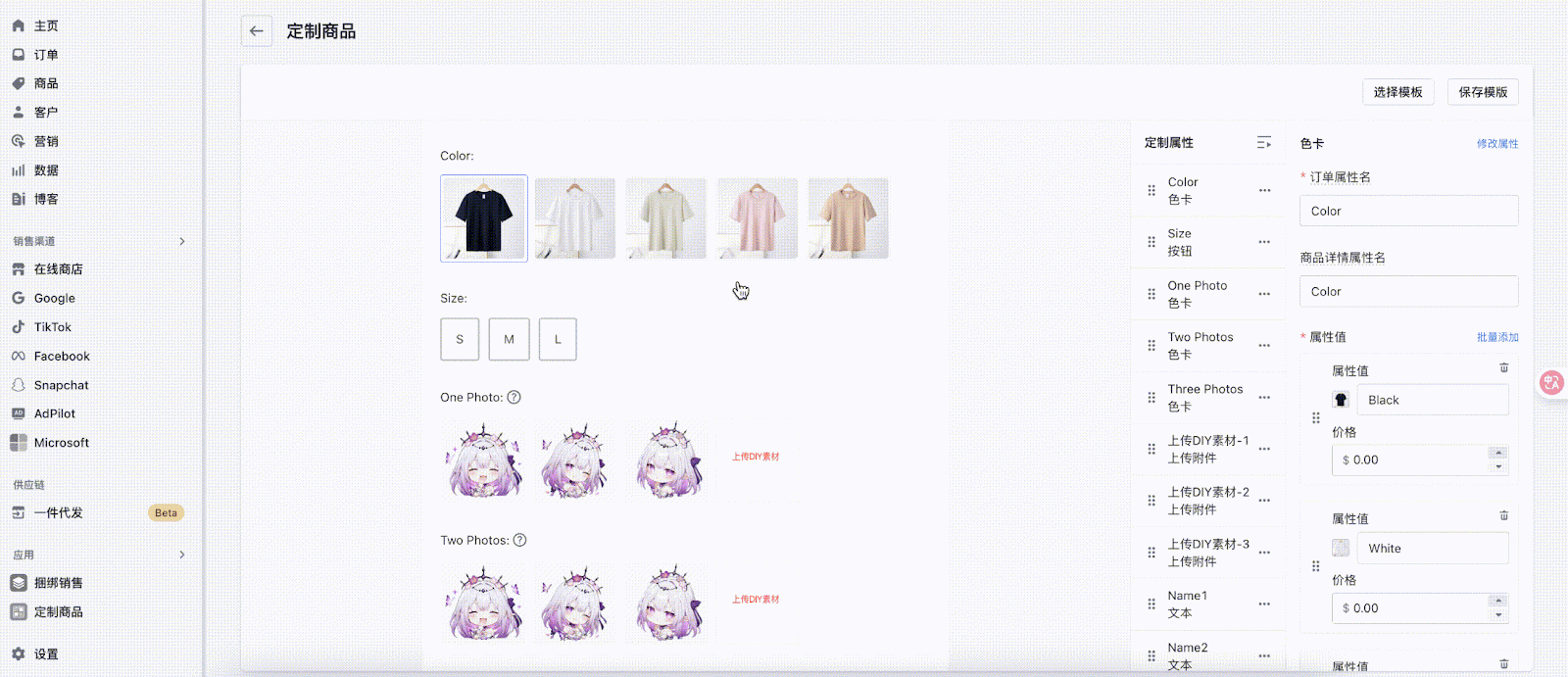Screen dimensions: 1568x677
Task: Grab the drag handle of Three Photos row
Action: pos(1151,398)
